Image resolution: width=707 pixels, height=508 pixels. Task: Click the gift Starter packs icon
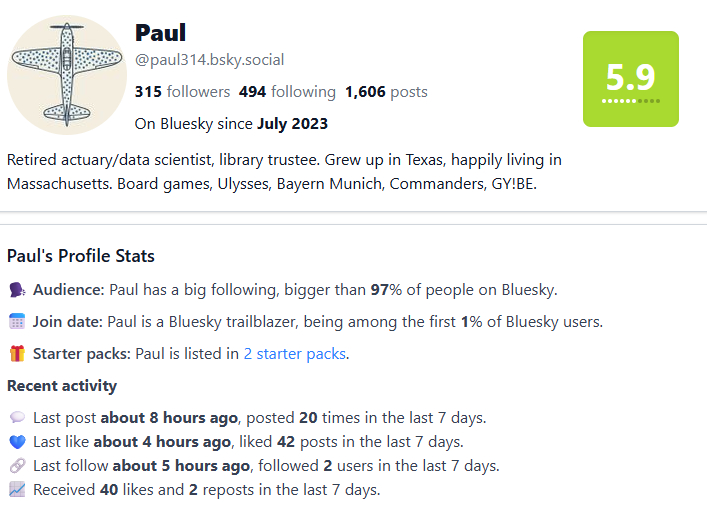[x=17, y=353]
